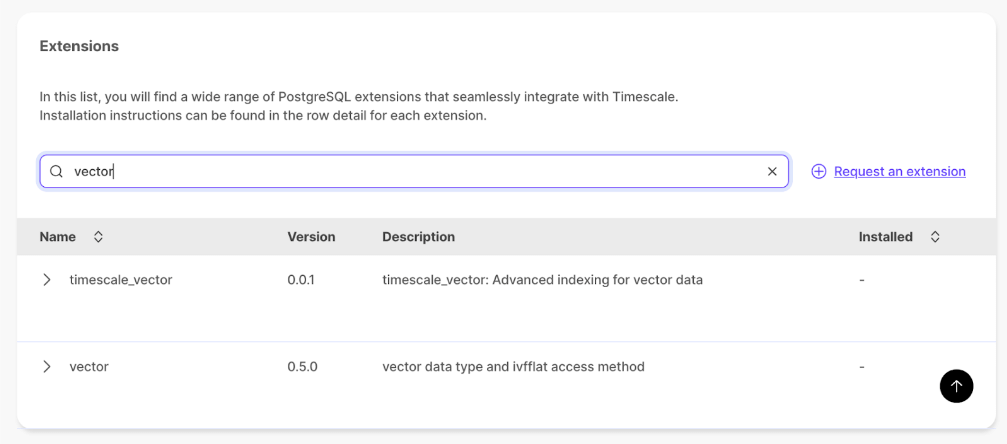Select the vector extension name in second row
Viewport: 1007px width, 444px height.
click(x=89, y=367)
